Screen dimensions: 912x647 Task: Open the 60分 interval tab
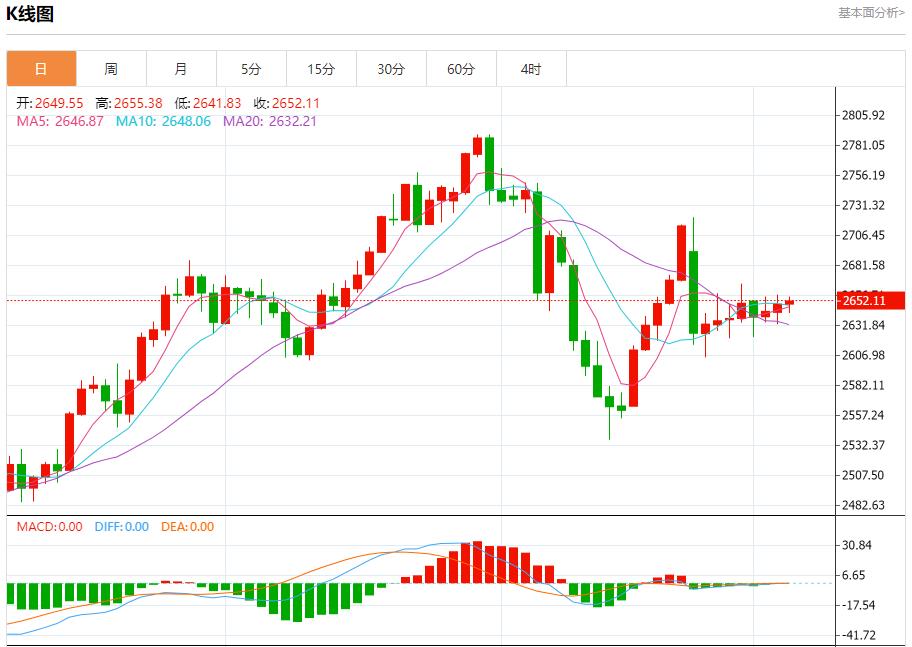461,69
